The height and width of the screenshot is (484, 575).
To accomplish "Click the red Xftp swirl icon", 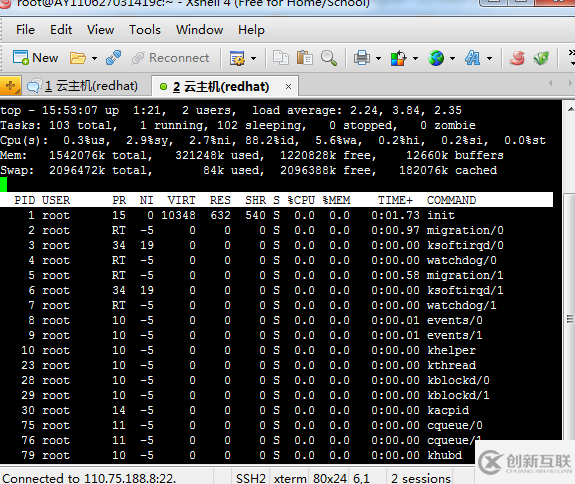I will 517,58.
